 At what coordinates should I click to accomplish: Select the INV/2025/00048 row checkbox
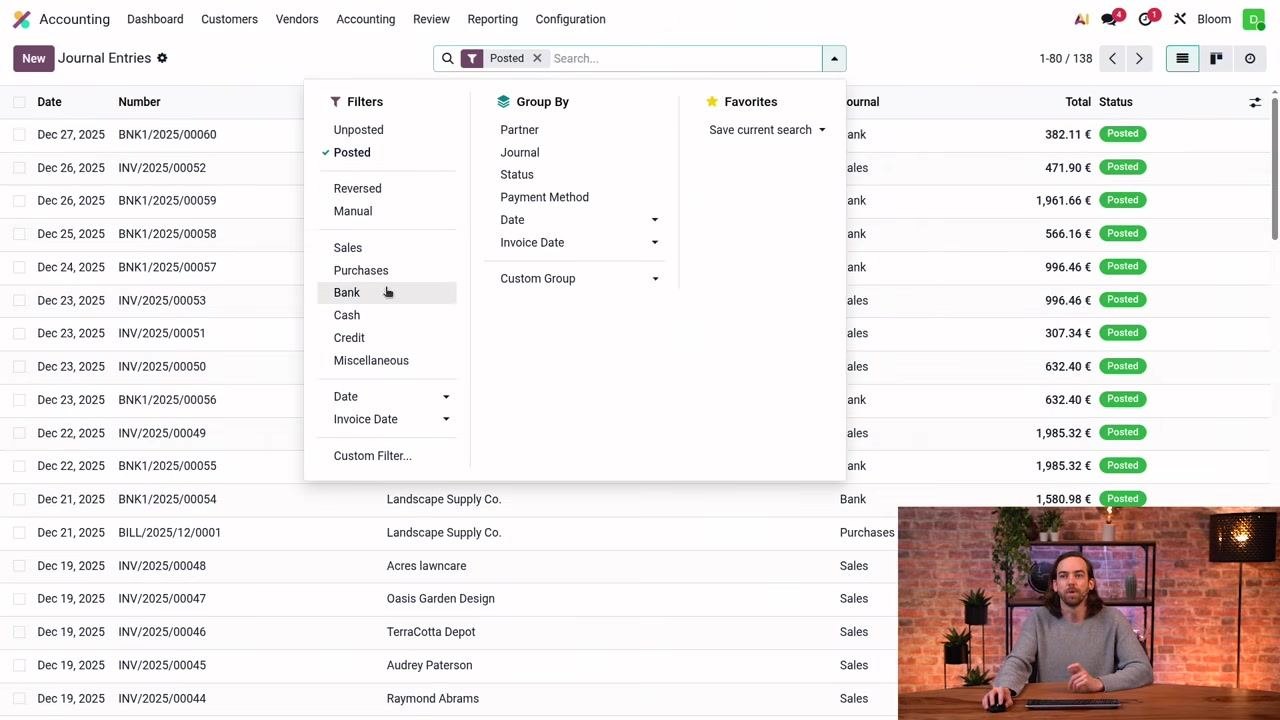click(19, 565)
